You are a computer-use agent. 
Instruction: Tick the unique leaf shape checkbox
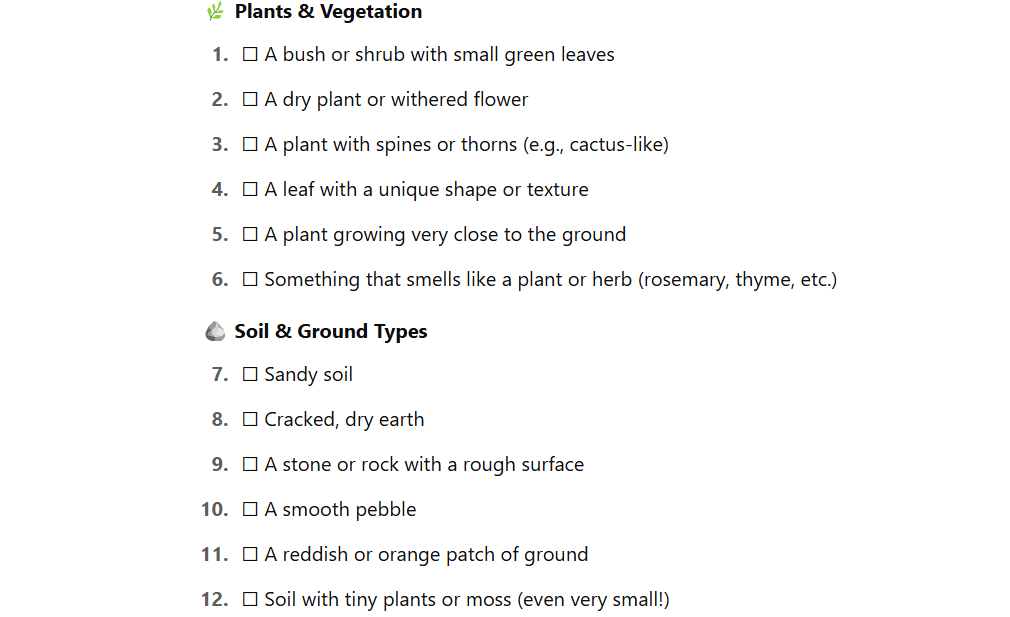tap(251, 190)
